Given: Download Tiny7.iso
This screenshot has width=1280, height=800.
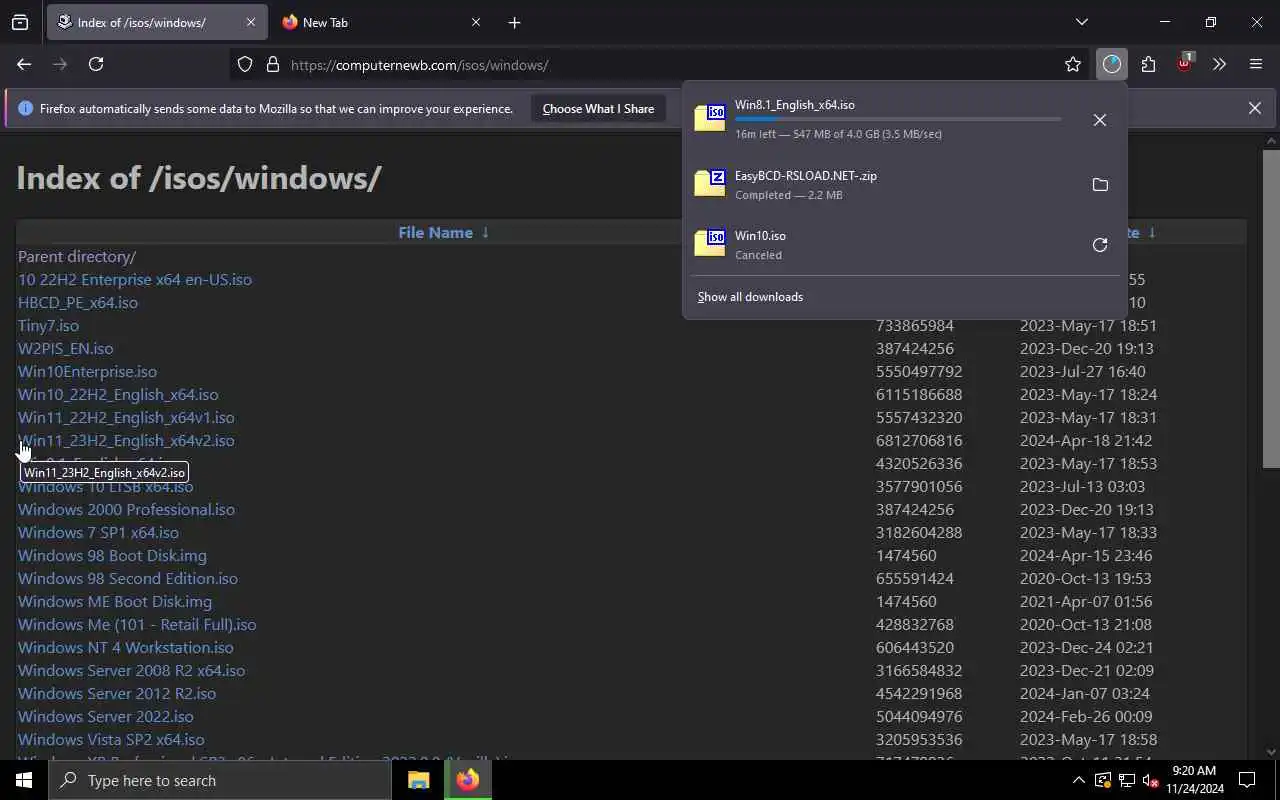Looking at the screenshot, I should tap(48, 326).
